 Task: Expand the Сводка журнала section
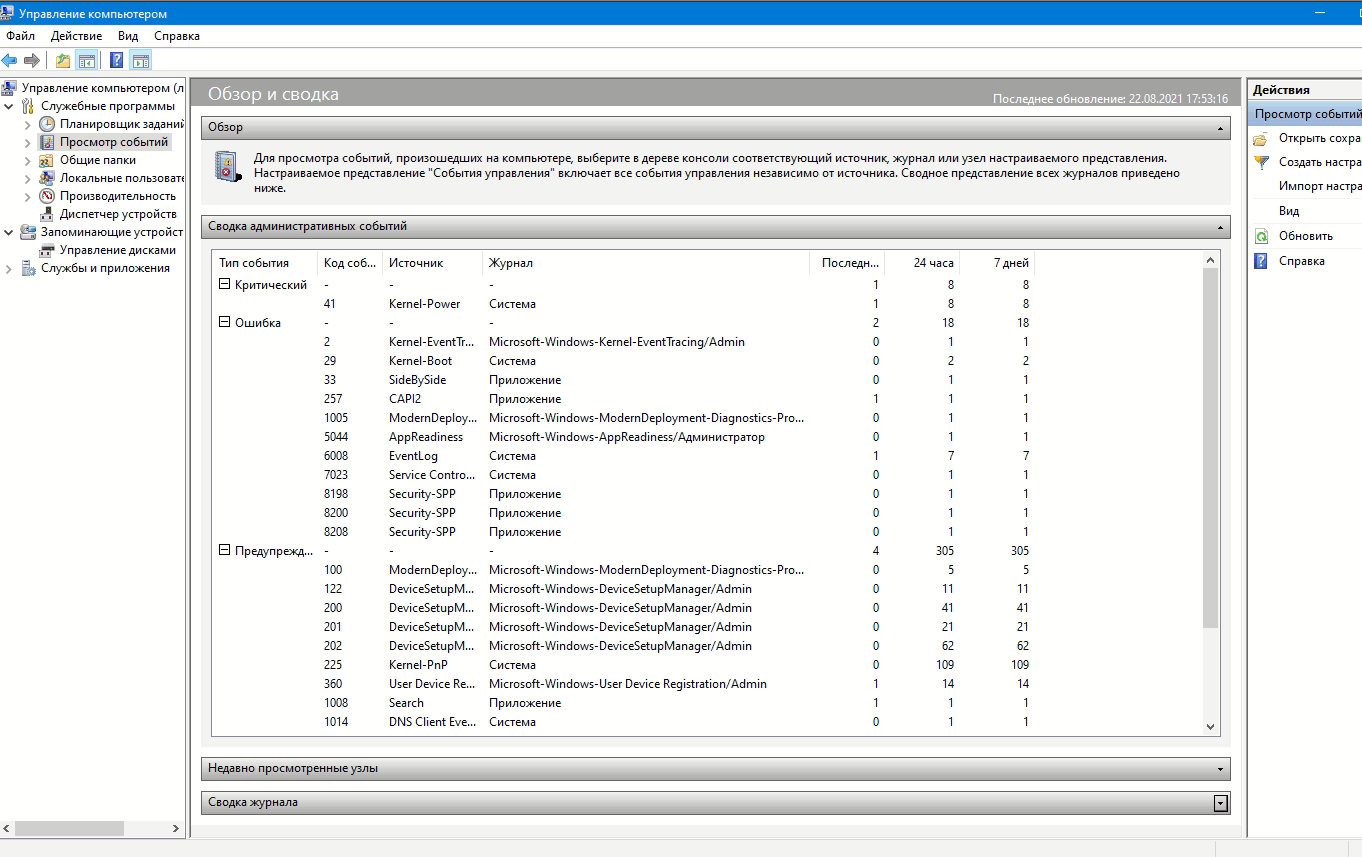point(1220,803)
